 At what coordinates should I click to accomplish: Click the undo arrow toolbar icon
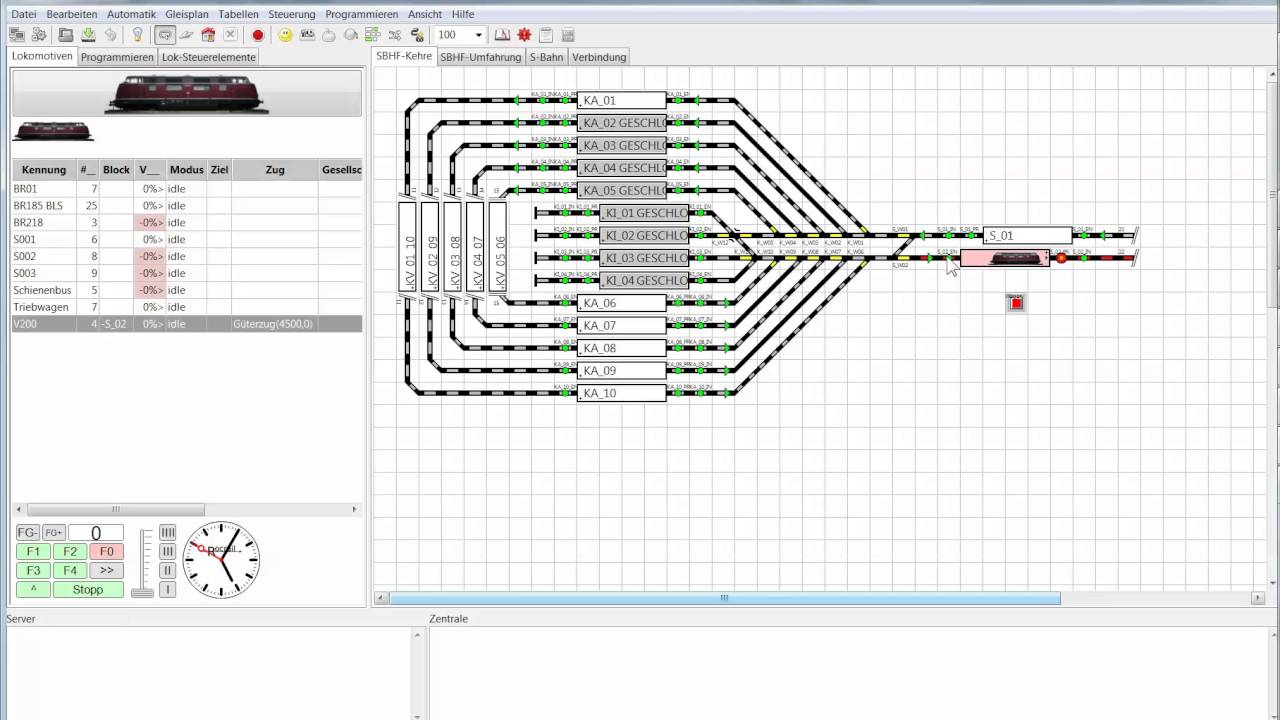[x=110, y=35]
